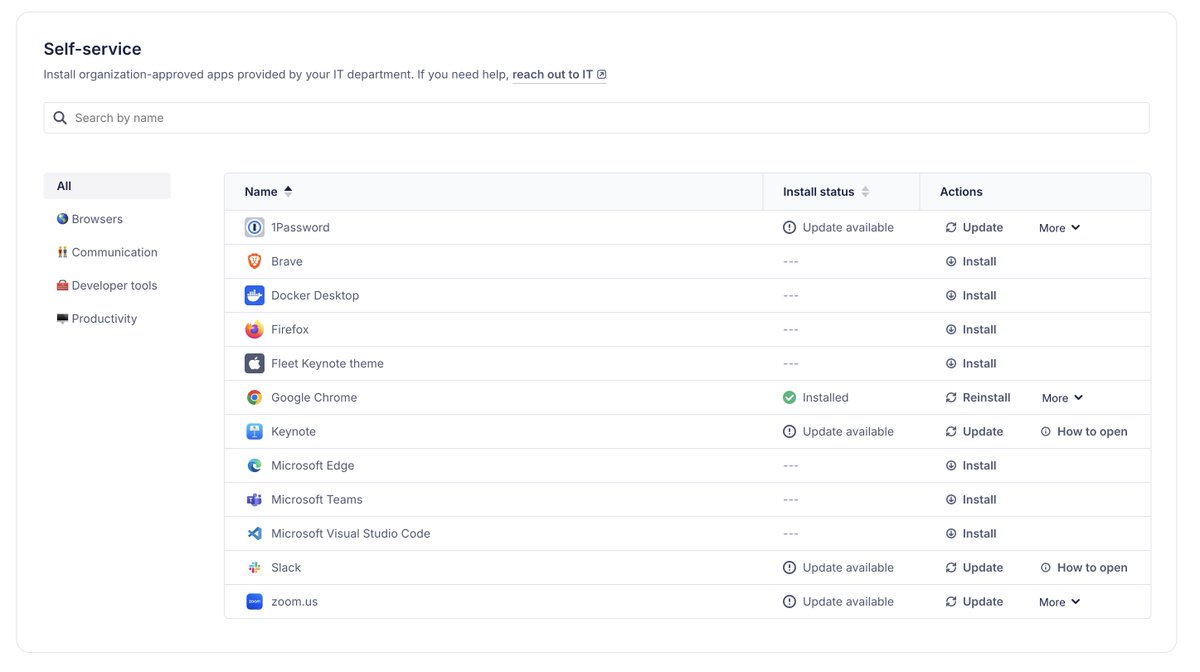The image size is (1200, 672).
Task: Click the Self-service heading
Action: (93, 49)
